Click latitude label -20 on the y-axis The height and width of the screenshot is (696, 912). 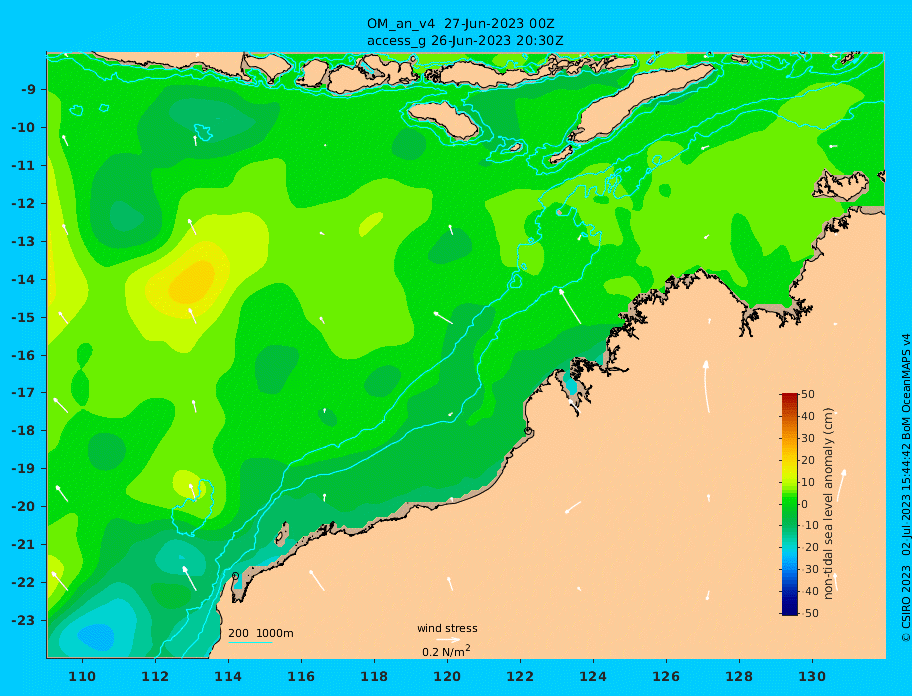click(x=24, y=506)
